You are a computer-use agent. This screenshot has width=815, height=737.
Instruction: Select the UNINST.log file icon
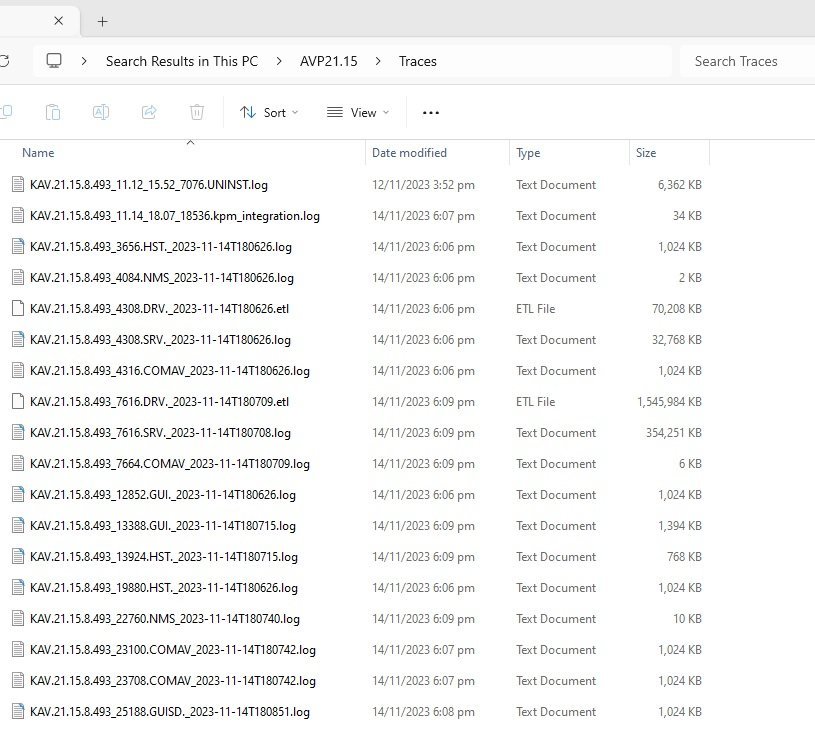click(17, 185)
